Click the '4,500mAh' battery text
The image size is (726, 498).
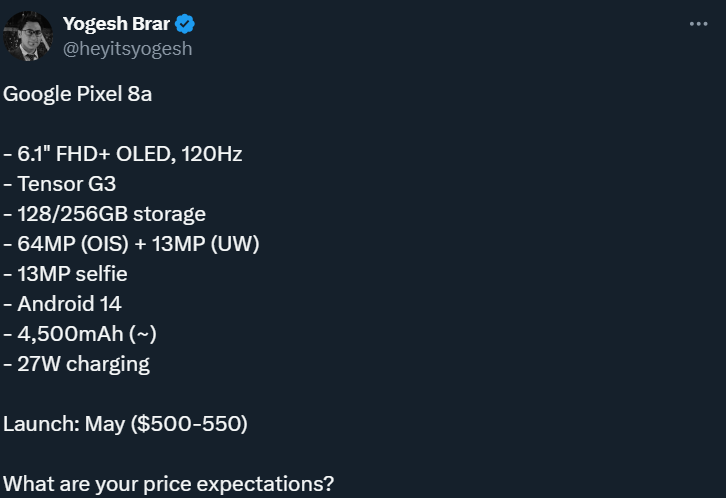[x=70, y=334]
